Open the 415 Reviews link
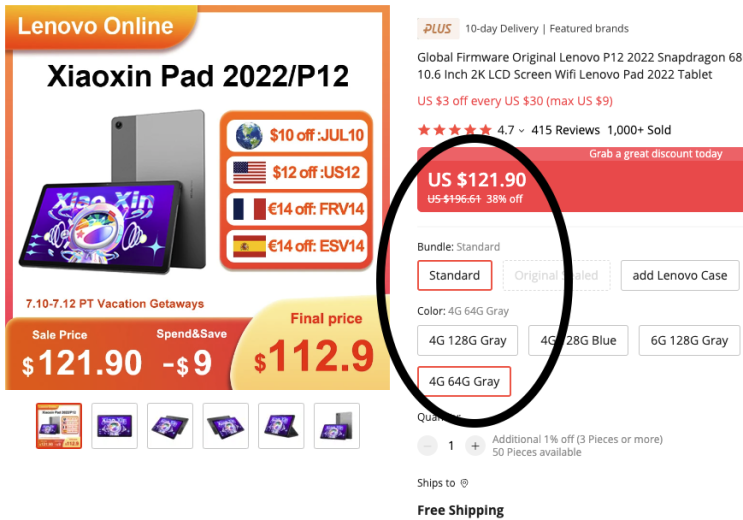Viewport: 743px width, 520px height. tap(565, 130)
